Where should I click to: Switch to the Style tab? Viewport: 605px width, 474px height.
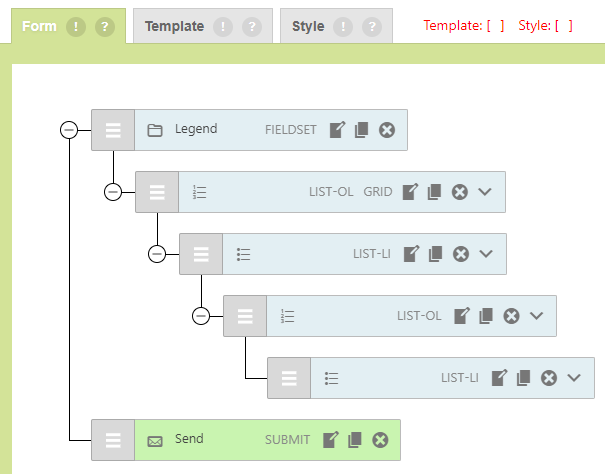point(308,27)
